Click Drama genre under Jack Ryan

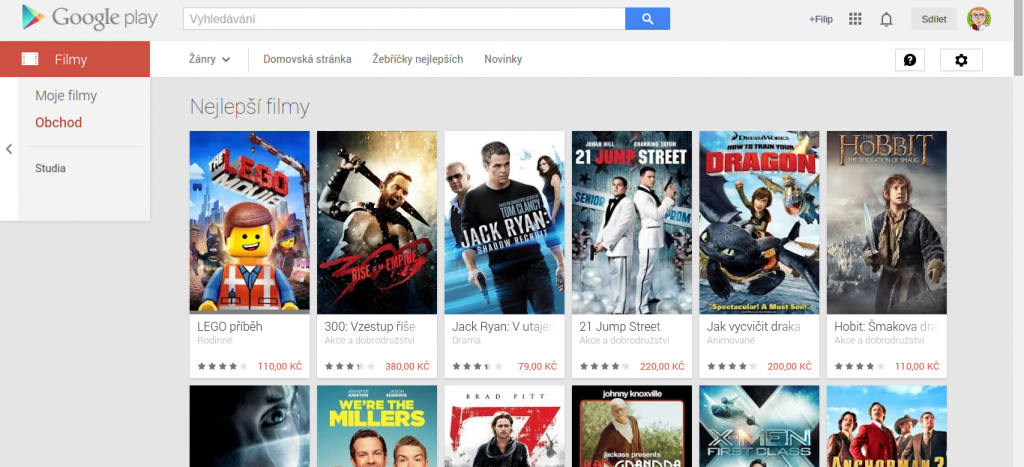tap(466, 340)
